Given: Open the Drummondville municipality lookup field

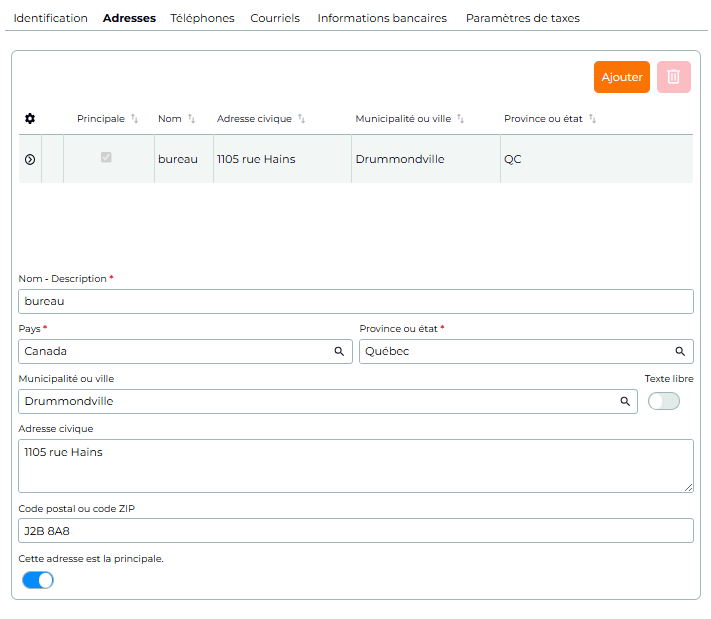Looking at the screenshot, I should pos(327,401).
